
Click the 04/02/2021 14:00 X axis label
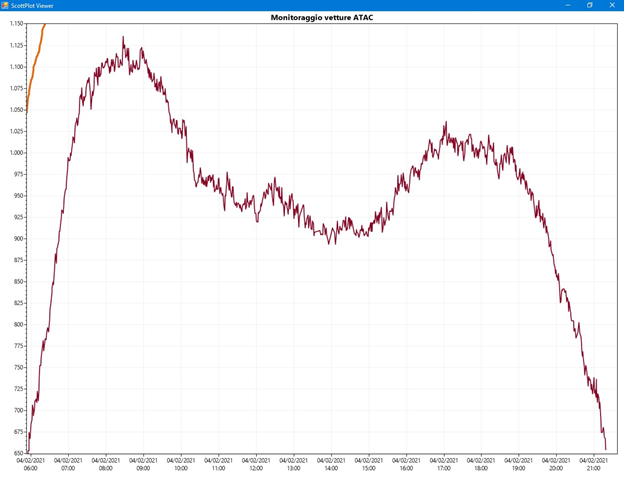point(331,464)
